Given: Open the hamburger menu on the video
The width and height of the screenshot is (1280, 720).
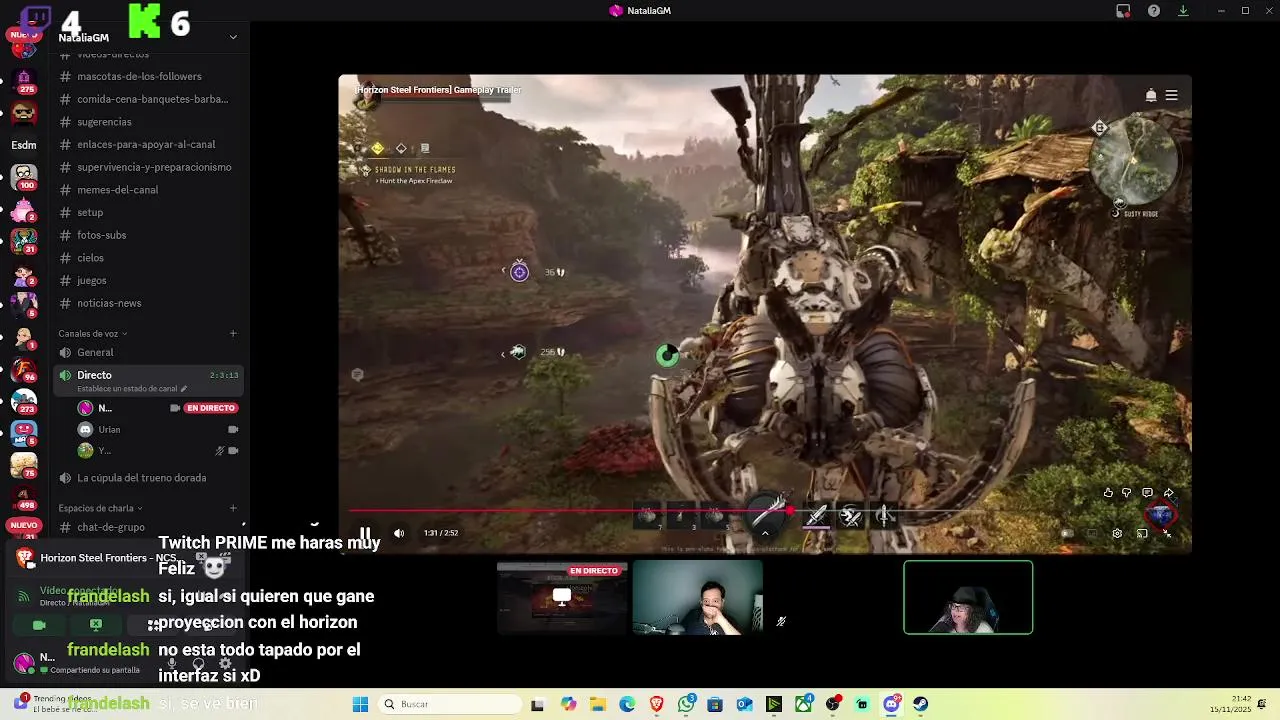Looking at the screenshot, I should point(1171,95).
